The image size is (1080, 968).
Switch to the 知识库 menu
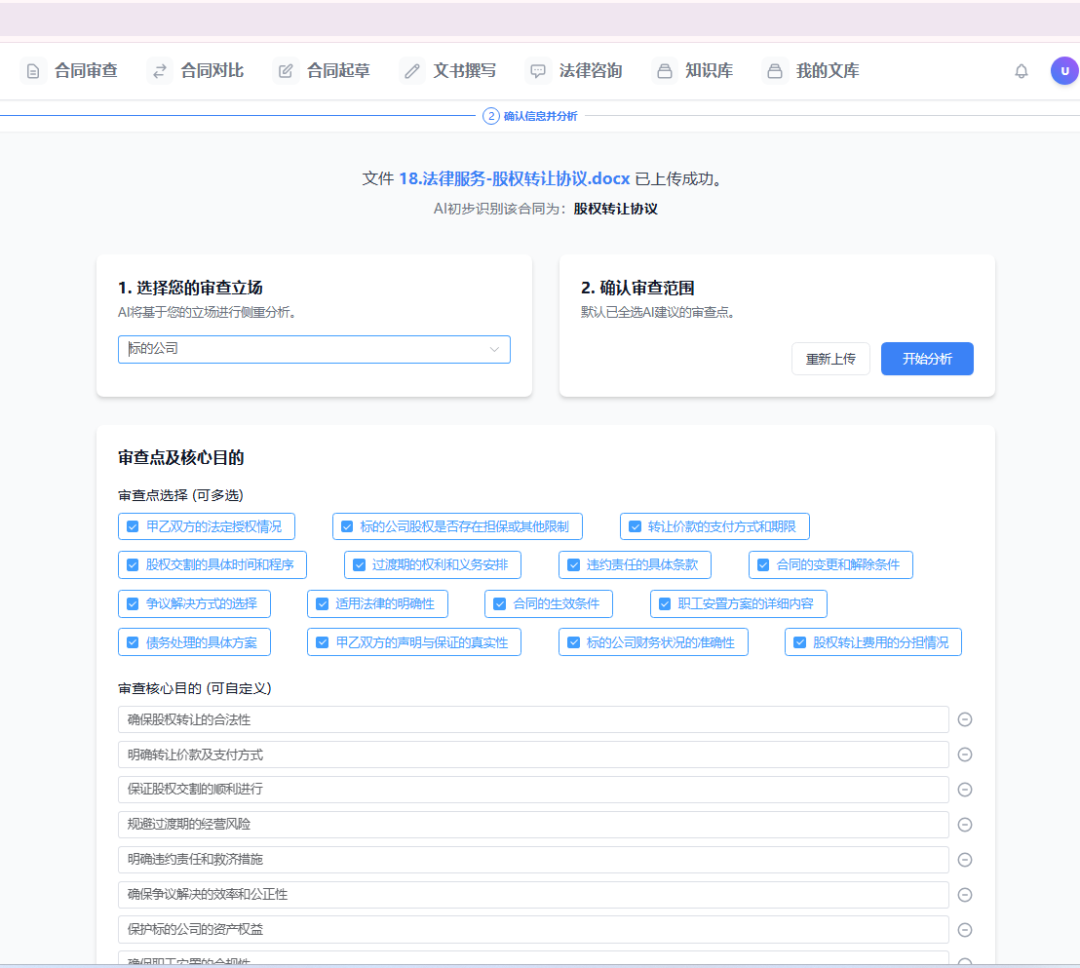695,71
